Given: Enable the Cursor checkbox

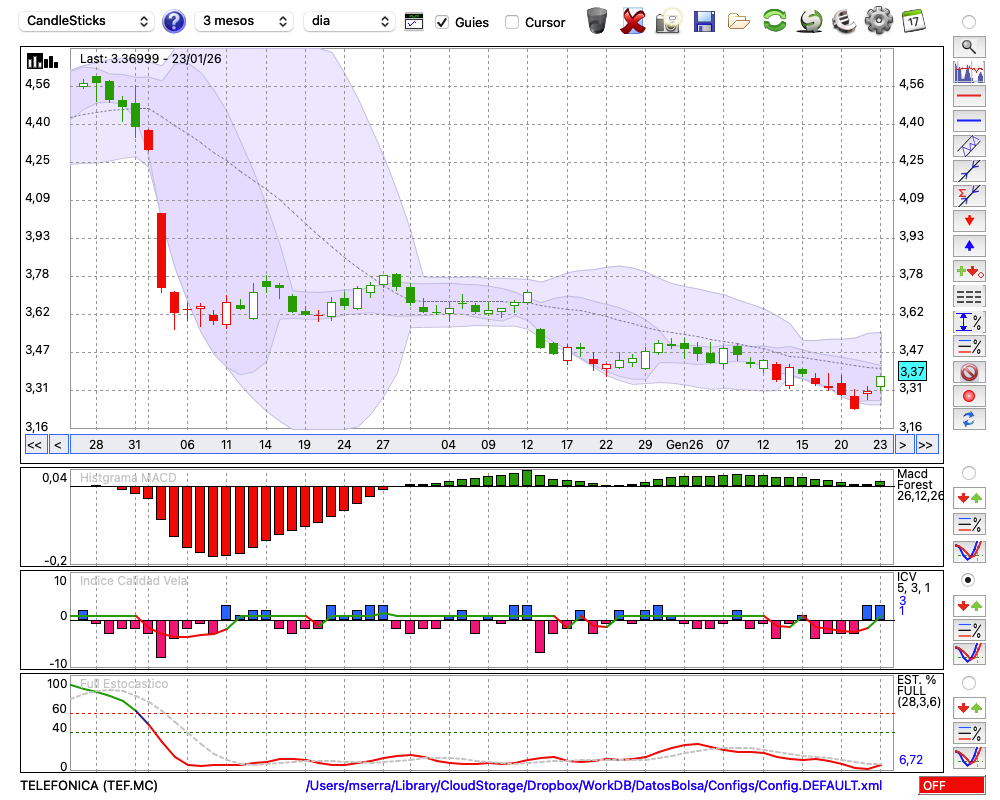Looking at the screenshot, I should tap(512, 22).
